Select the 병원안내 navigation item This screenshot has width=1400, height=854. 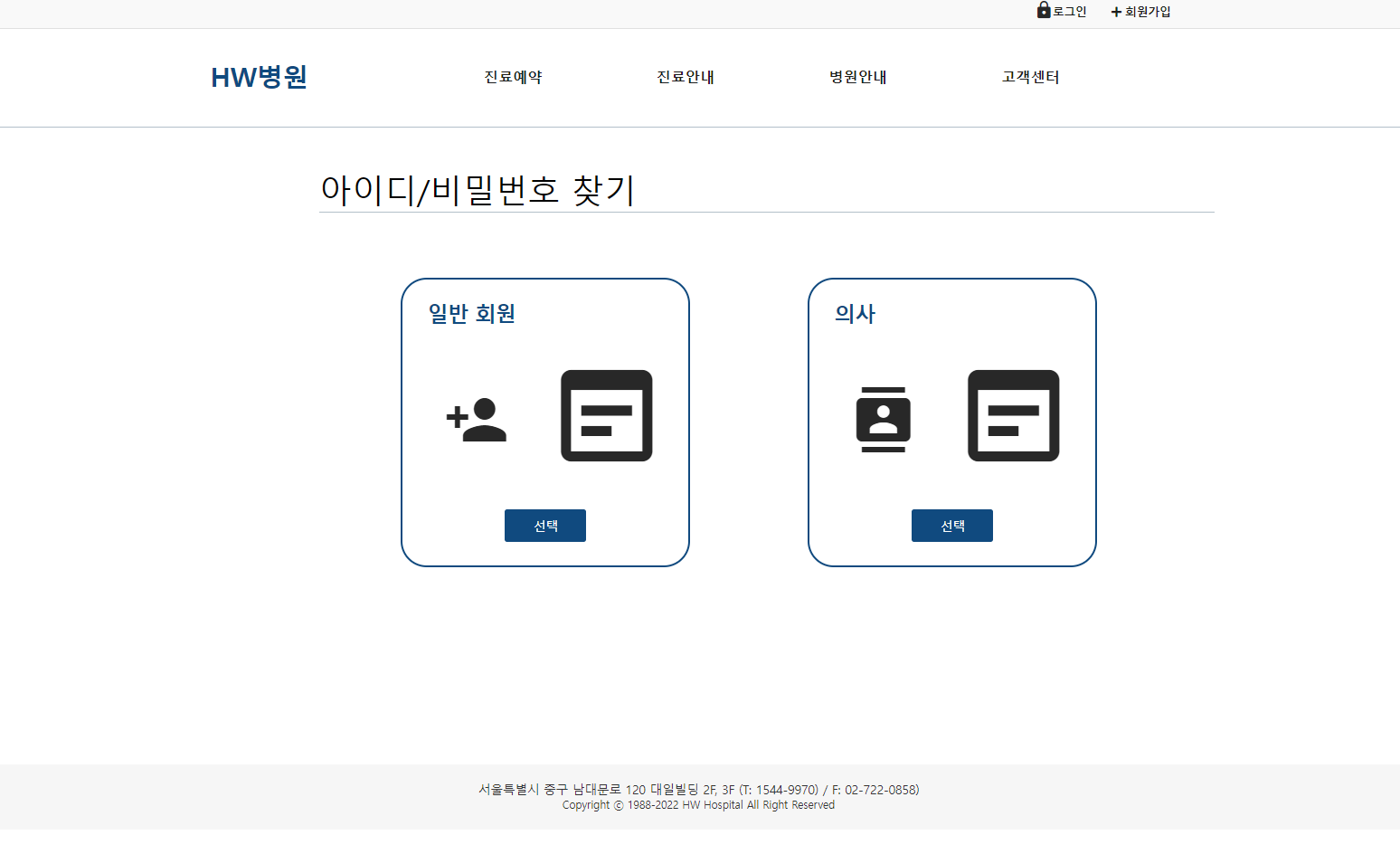coord(857,78)
